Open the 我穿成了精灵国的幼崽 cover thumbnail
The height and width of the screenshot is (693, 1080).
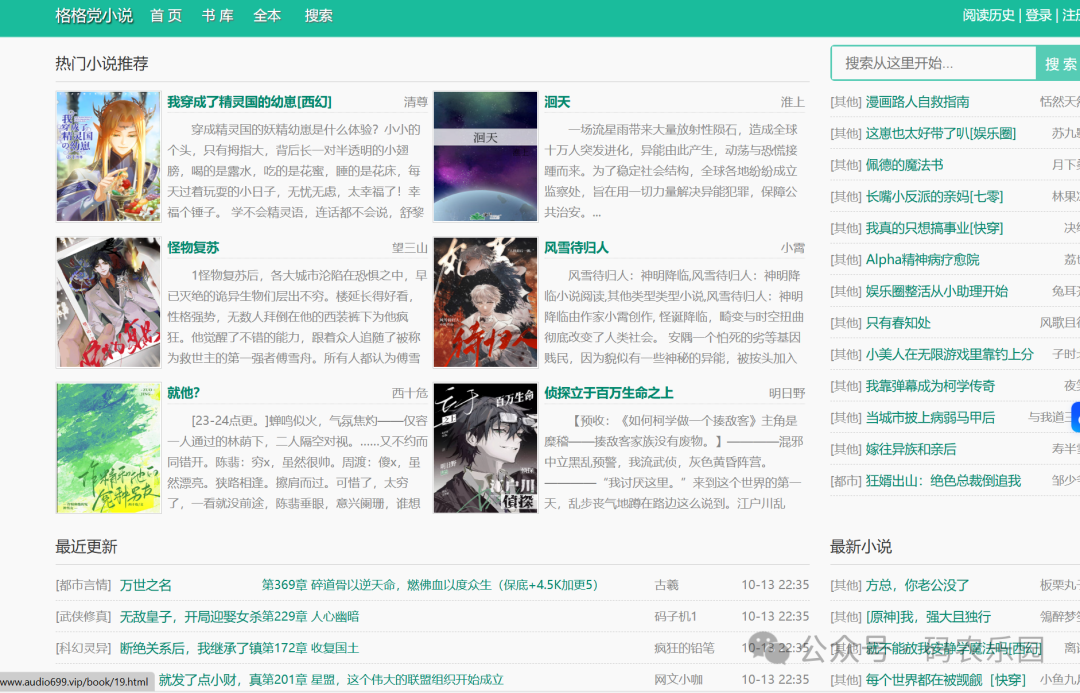click(x=107, y=155)
